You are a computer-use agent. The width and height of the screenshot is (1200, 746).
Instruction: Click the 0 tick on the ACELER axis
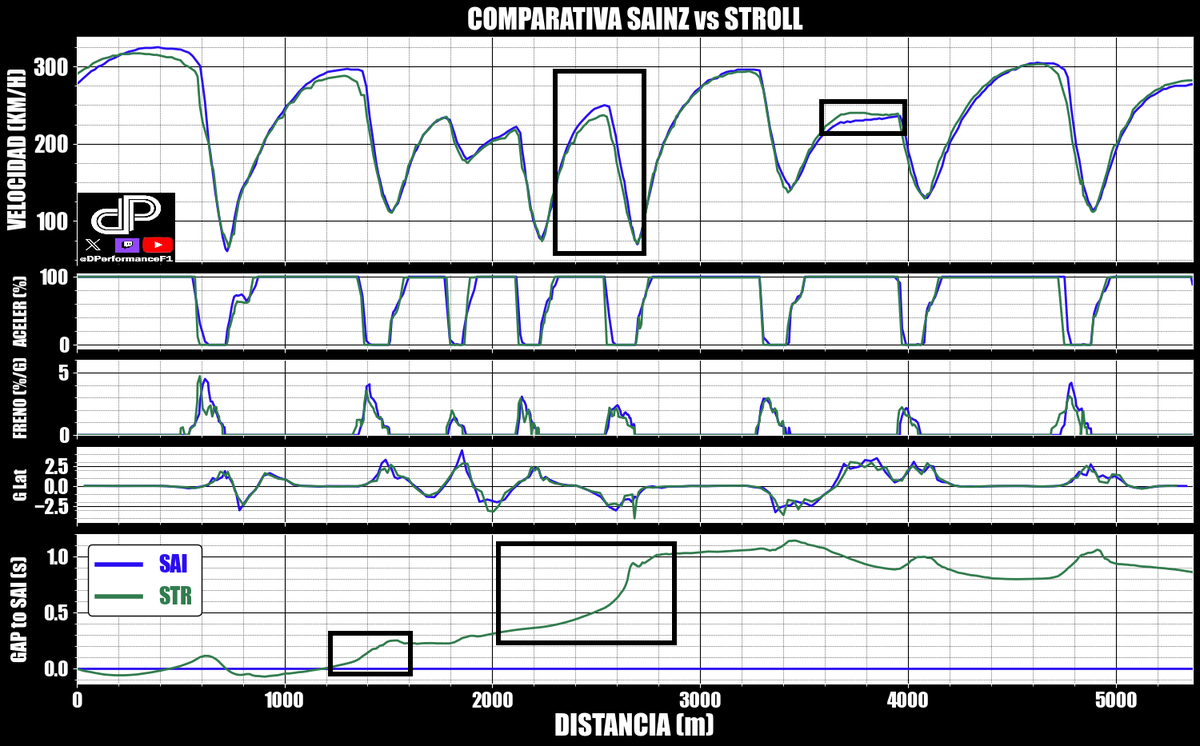click(x=62, y=344)
